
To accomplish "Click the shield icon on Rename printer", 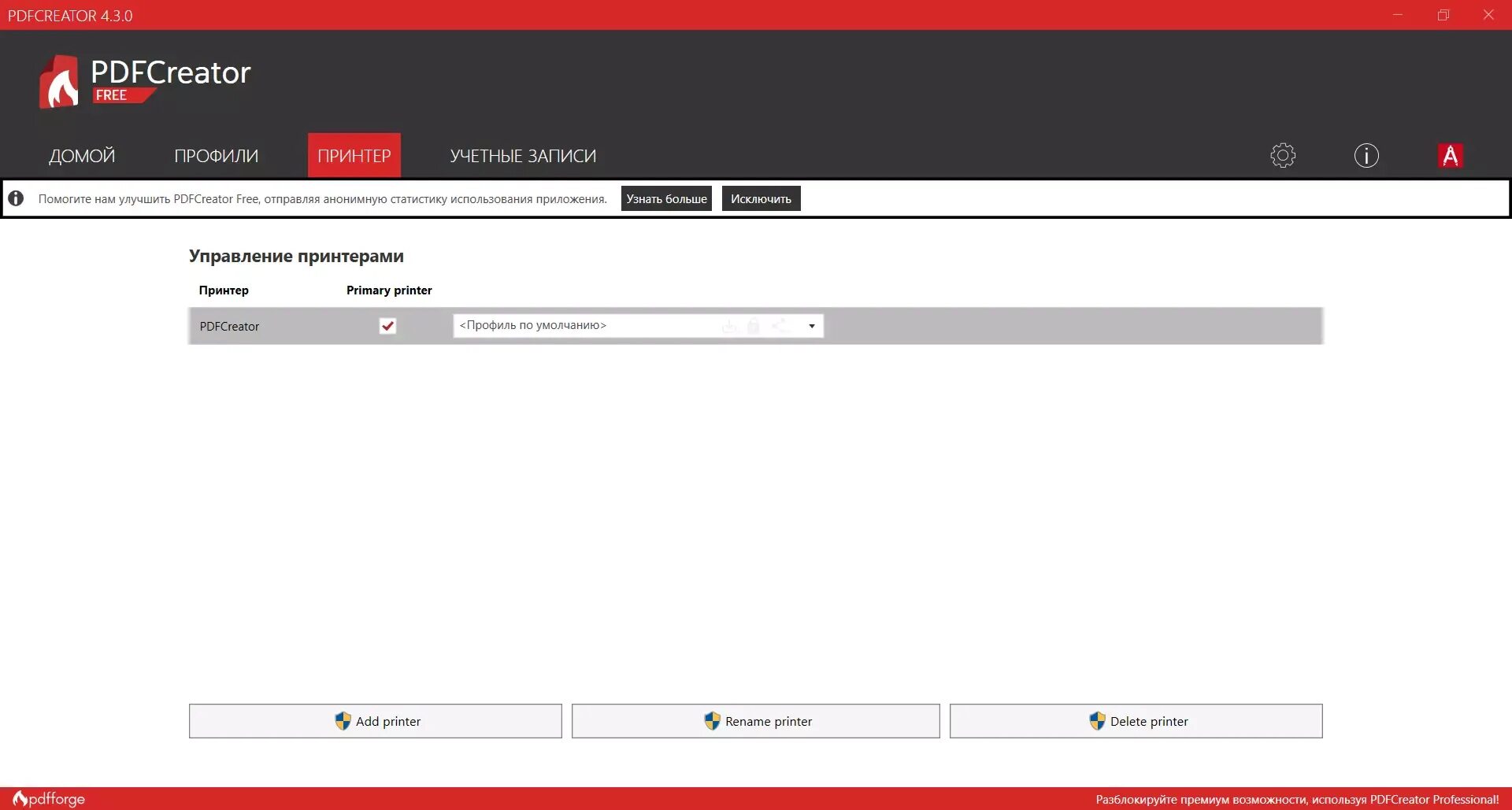I will [712, 721].
